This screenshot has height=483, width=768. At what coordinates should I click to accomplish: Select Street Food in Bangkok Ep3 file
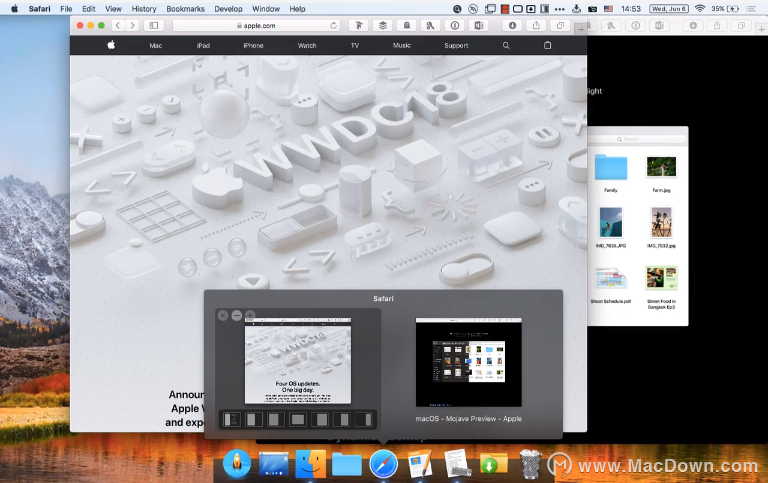click(661, 288)
